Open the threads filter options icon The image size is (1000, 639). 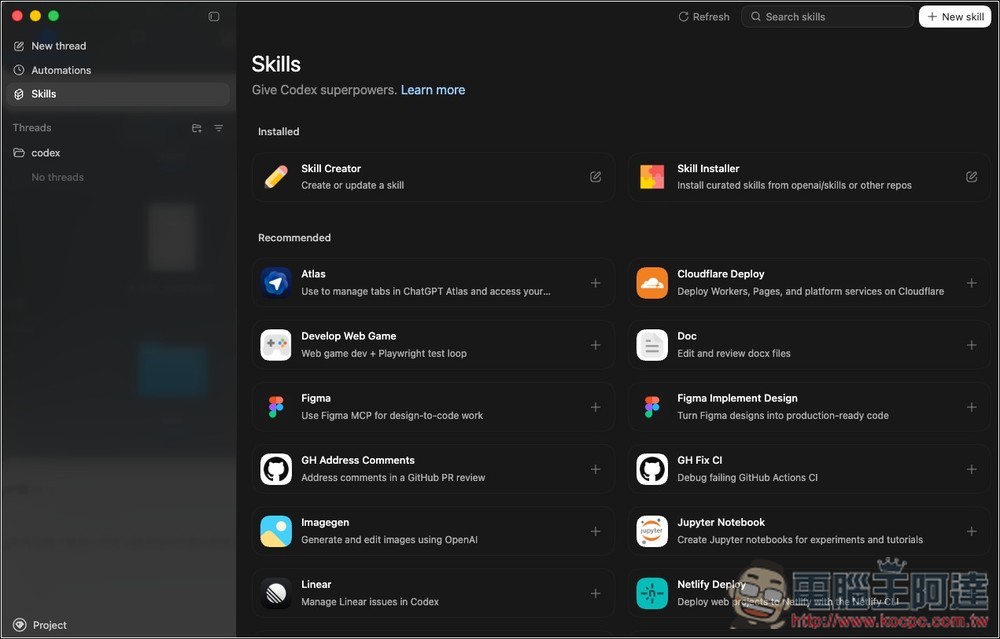(219, 128)
